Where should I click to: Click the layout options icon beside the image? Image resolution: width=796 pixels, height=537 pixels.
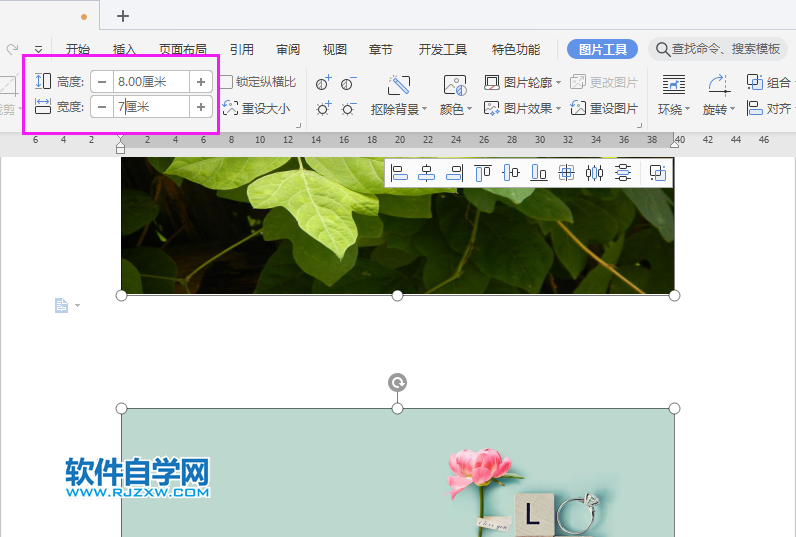pos(61,306)
